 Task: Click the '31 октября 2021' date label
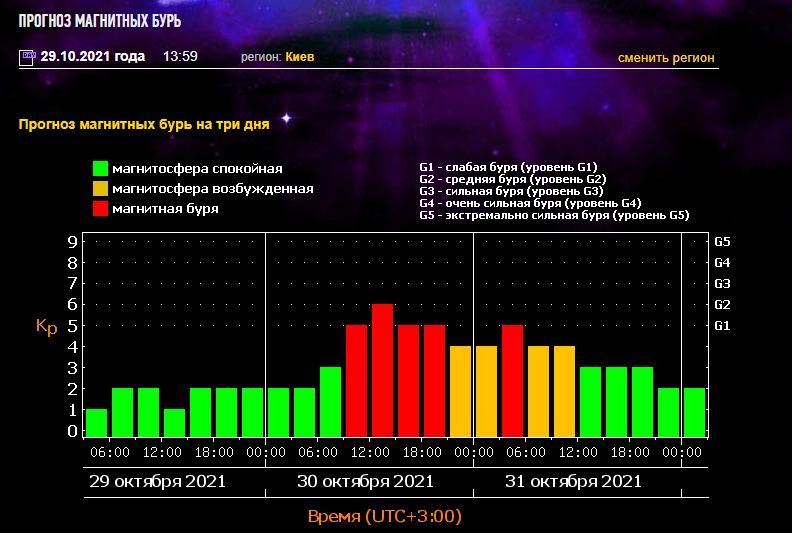pyautogui.click(x=573, y=481)
